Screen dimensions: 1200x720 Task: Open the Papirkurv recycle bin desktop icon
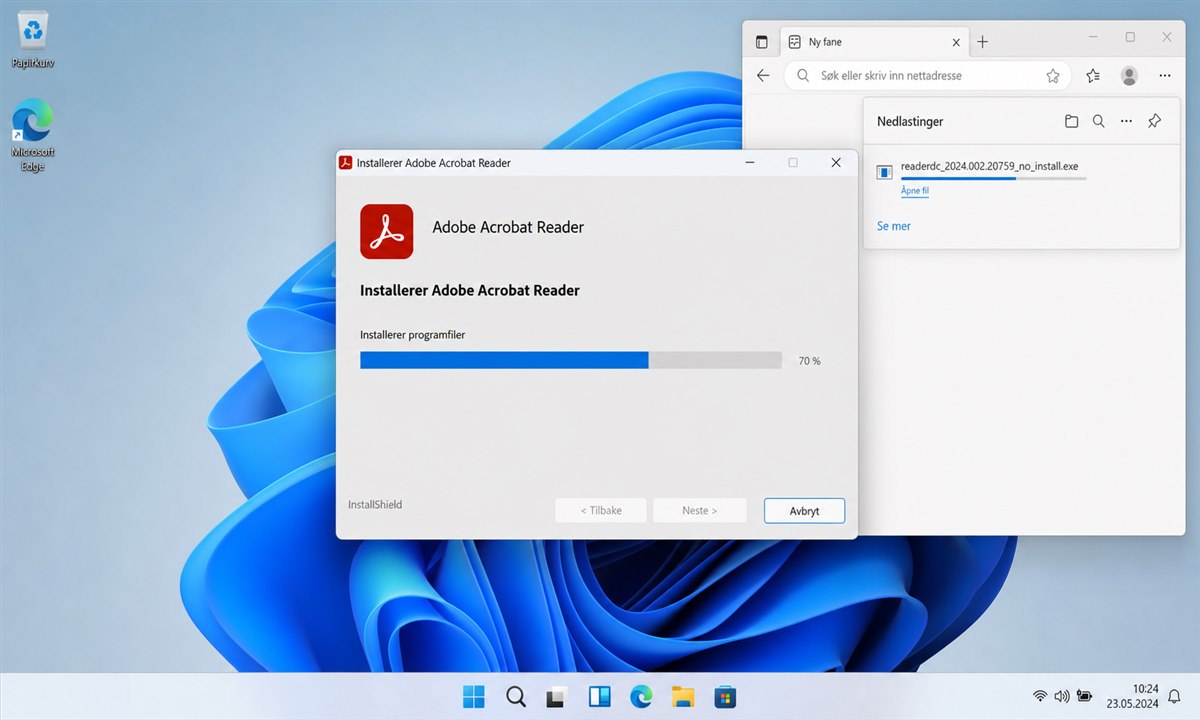point(33,40)
